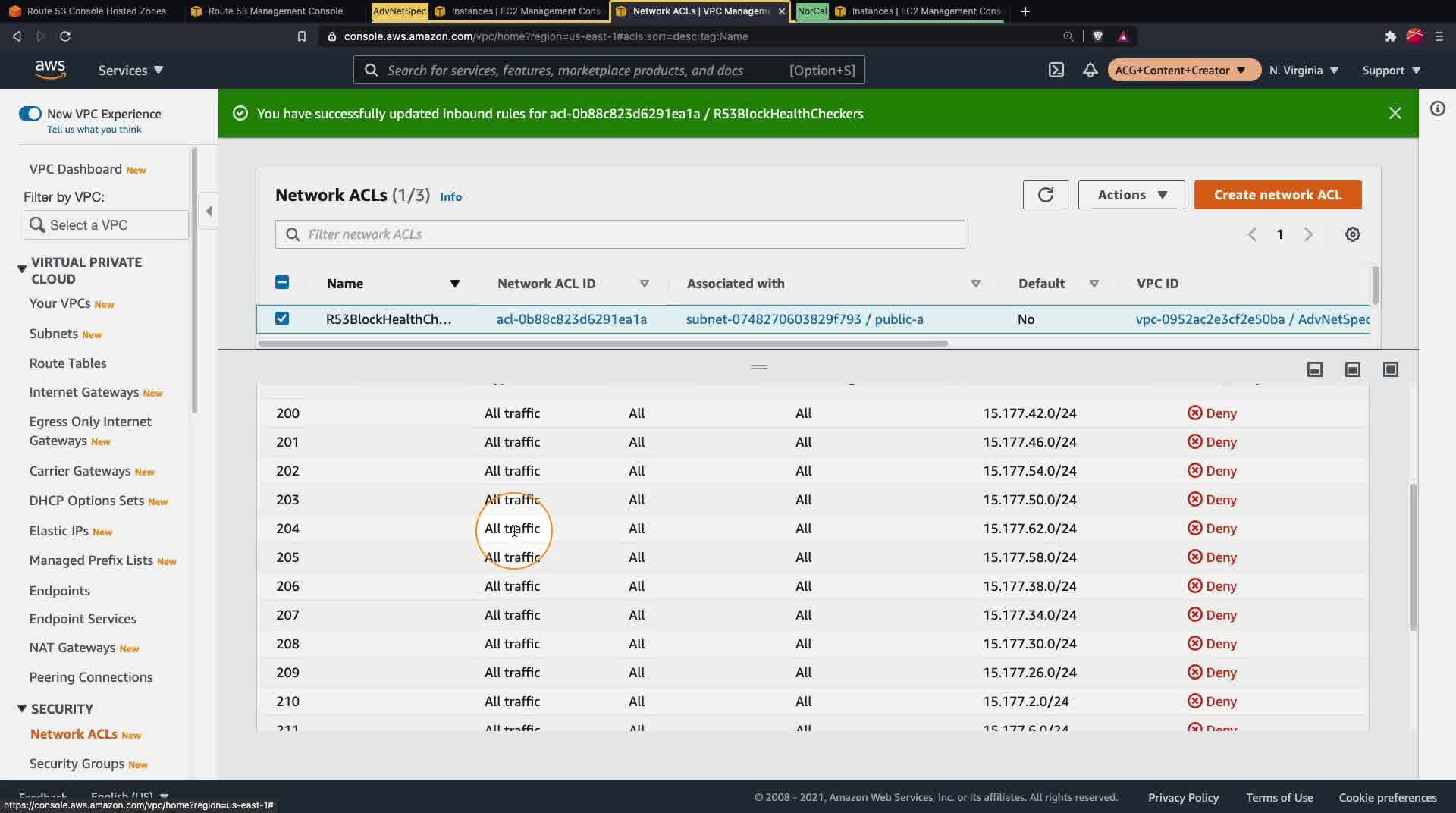Click the select-all header checkbox
1456x813 pixels.
(x=282, y=283)
